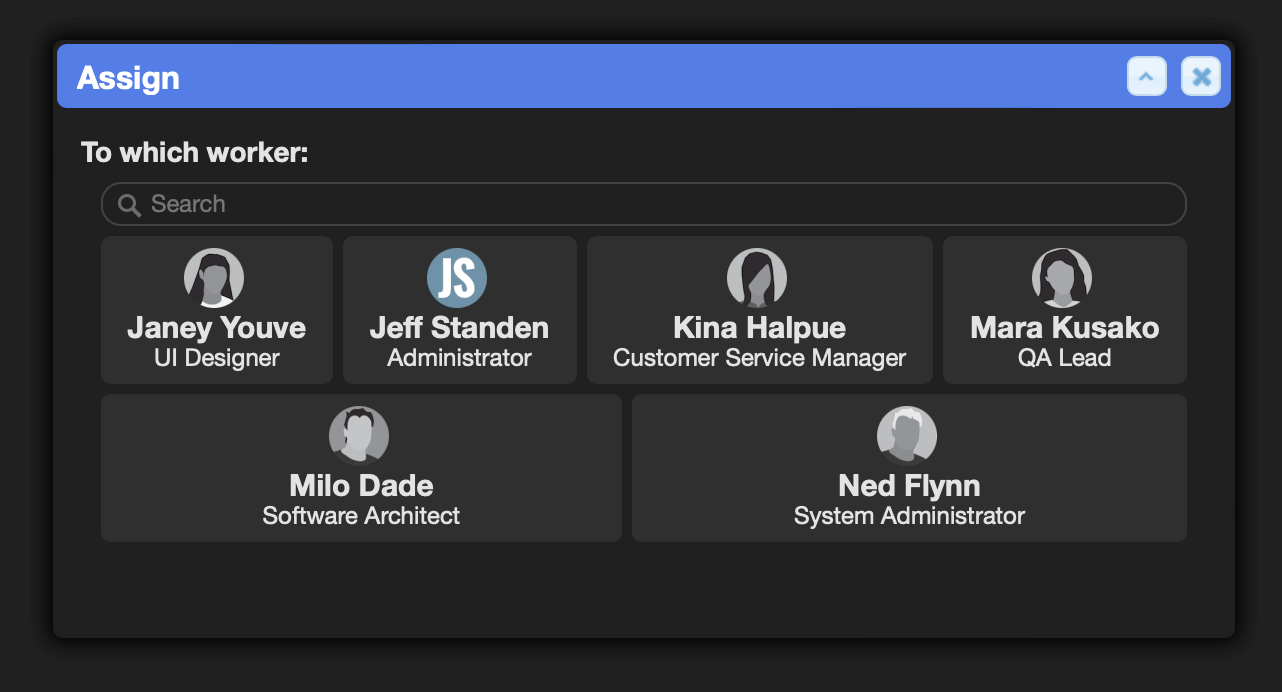Click Ned Flynn's avatar icon
The width and height of the screenshot is (1282, 692).
tap(907, 436)
